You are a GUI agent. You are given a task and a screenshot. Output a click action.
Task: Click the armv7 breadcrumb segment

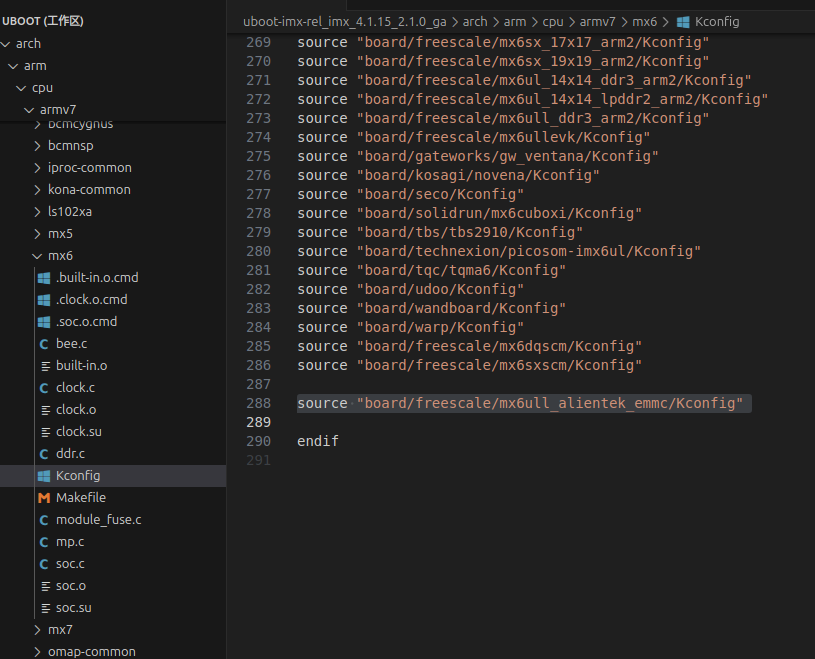click(598, 22)
